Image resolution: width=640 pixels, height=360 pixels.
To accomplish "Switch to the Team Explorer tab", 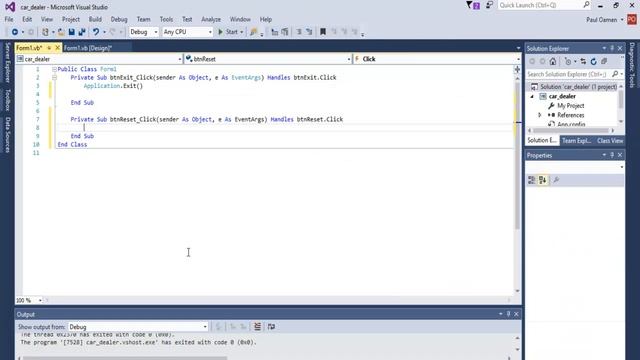I will point(576,141).
